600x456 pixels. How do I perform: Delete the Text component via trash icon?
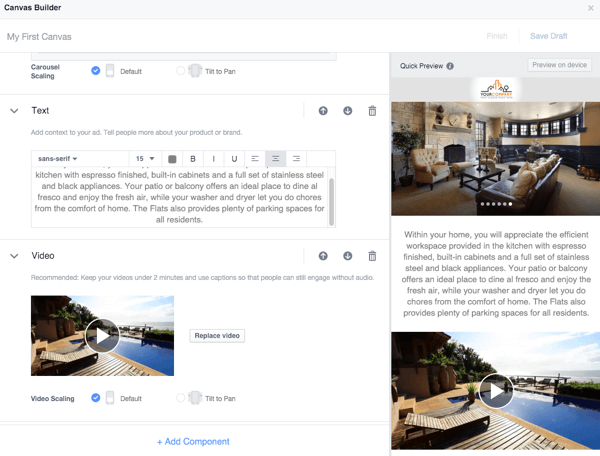coord(372,111)
